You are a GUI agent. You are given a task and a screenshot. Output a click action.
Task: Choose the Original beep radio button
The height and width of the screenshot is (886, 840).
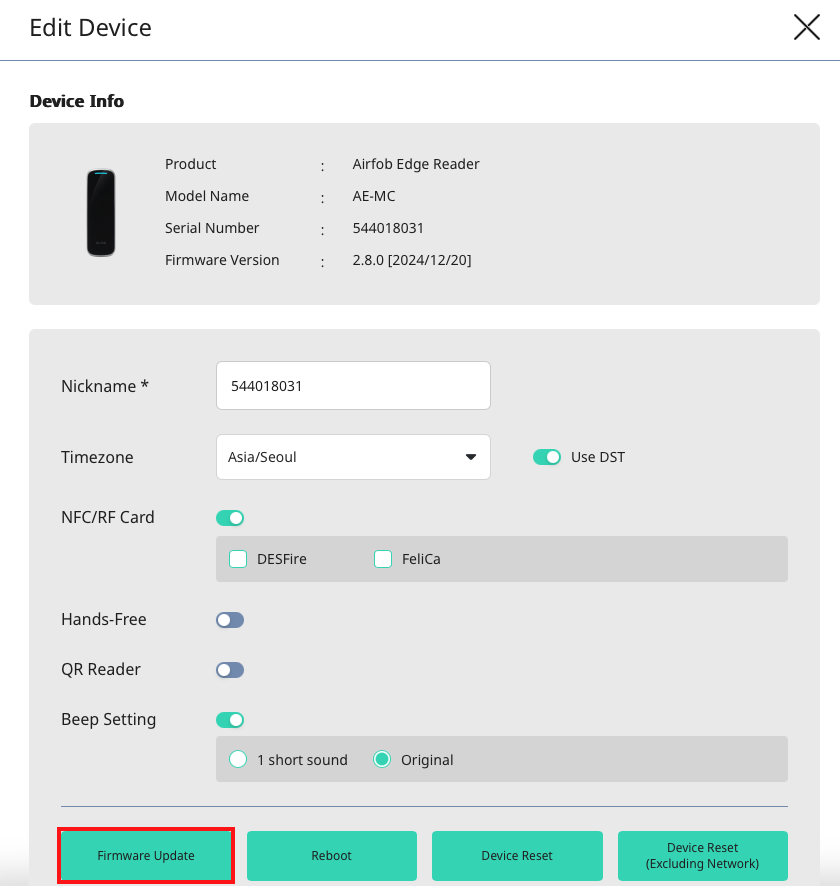click(x=382, y=760)
